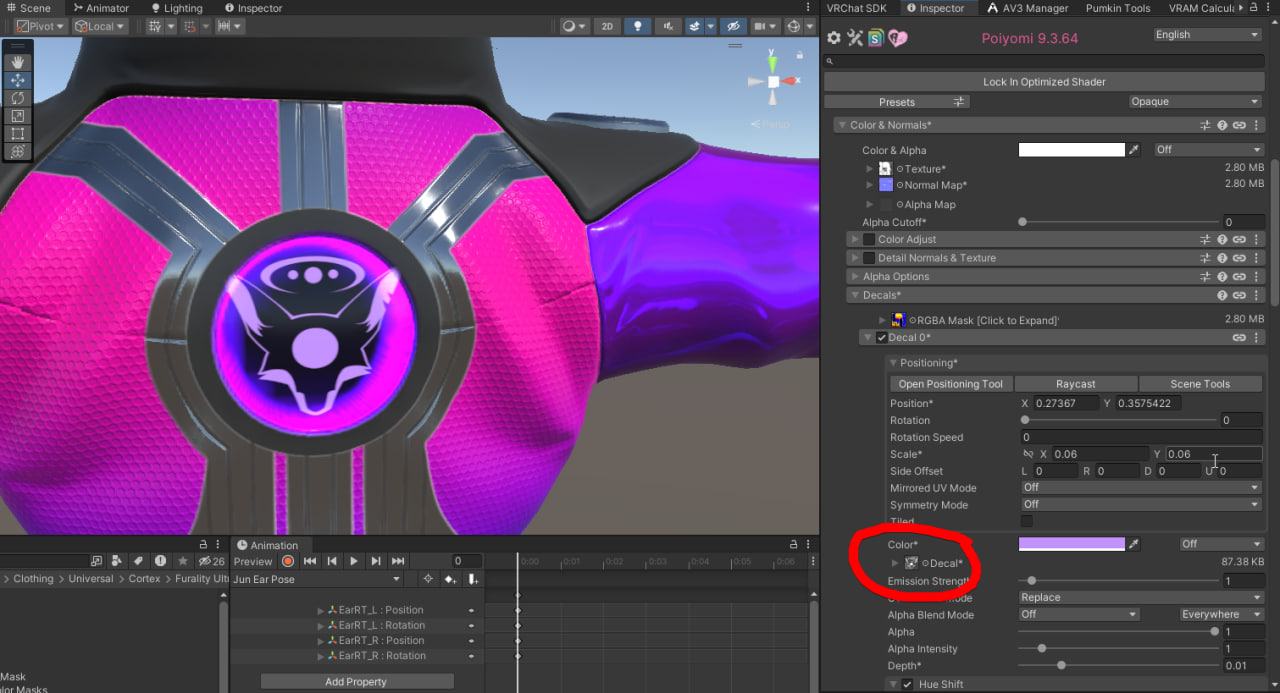
Task: Uncheck the Decal 0 checkbox
Action: click(881, 338)
